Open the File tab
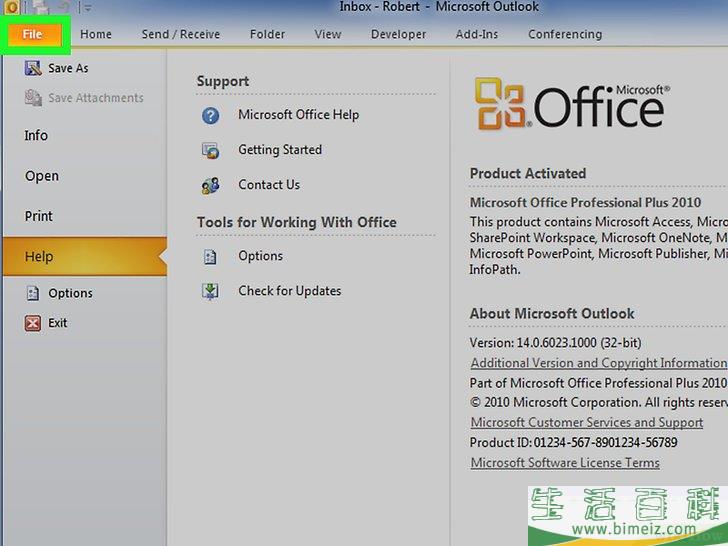The width and height of the screenshot is (728, 546). [x=34, y=34]
